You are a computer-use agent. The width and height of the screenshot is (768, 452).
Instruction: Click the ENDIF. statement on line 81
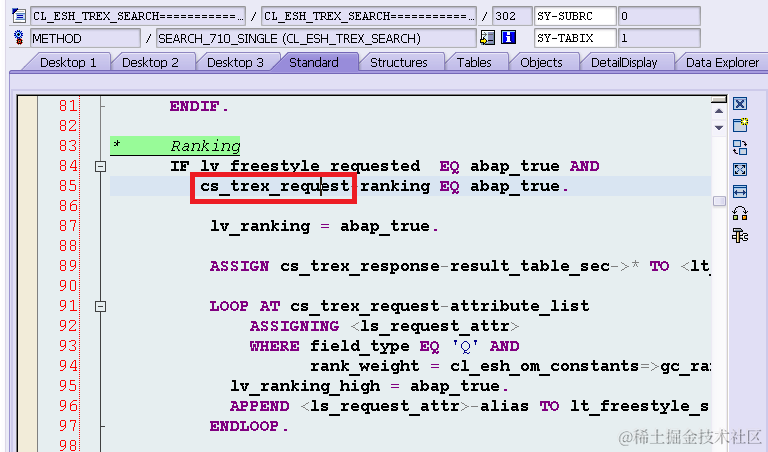click(199, 106)
